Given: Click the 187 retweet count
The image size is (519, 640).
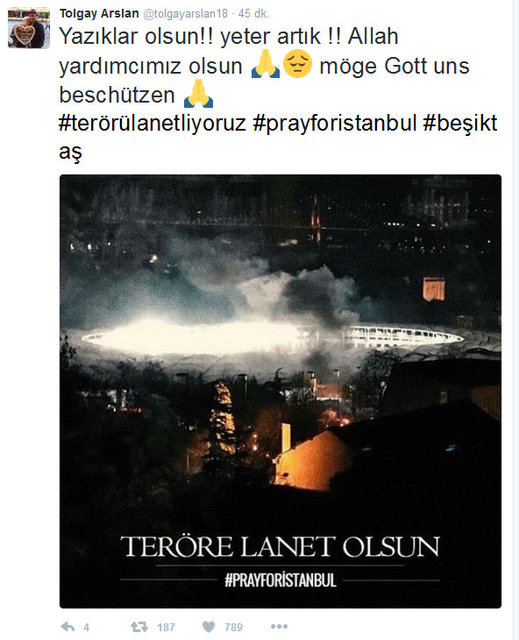Looking at the screenshot, I should click(x=166, y=627).
